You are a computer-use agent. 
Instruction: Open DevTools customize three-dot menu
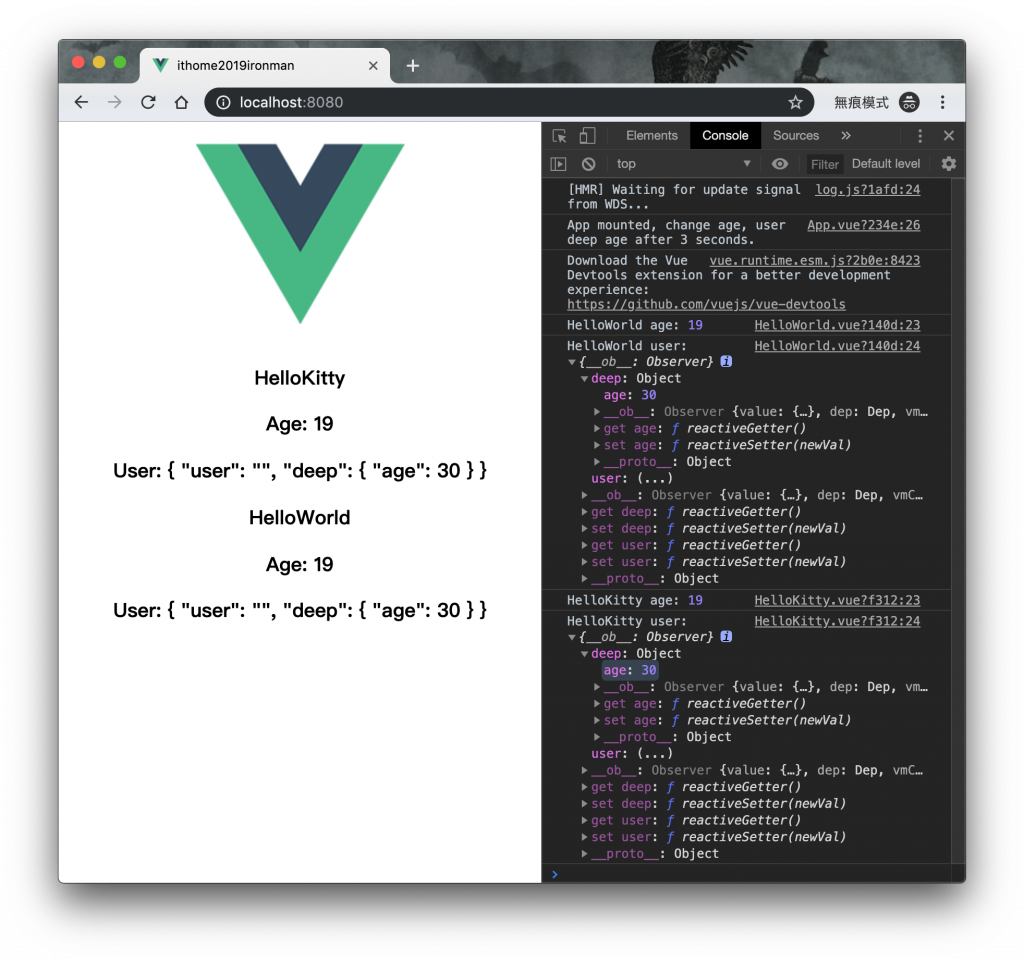[x=920, y=136]
